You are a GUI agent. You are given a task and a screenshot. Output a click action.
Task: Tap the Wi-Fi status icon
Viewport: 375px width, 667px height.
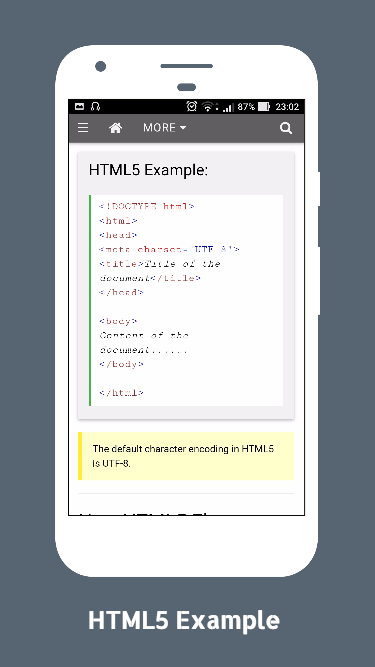[208, 107]
